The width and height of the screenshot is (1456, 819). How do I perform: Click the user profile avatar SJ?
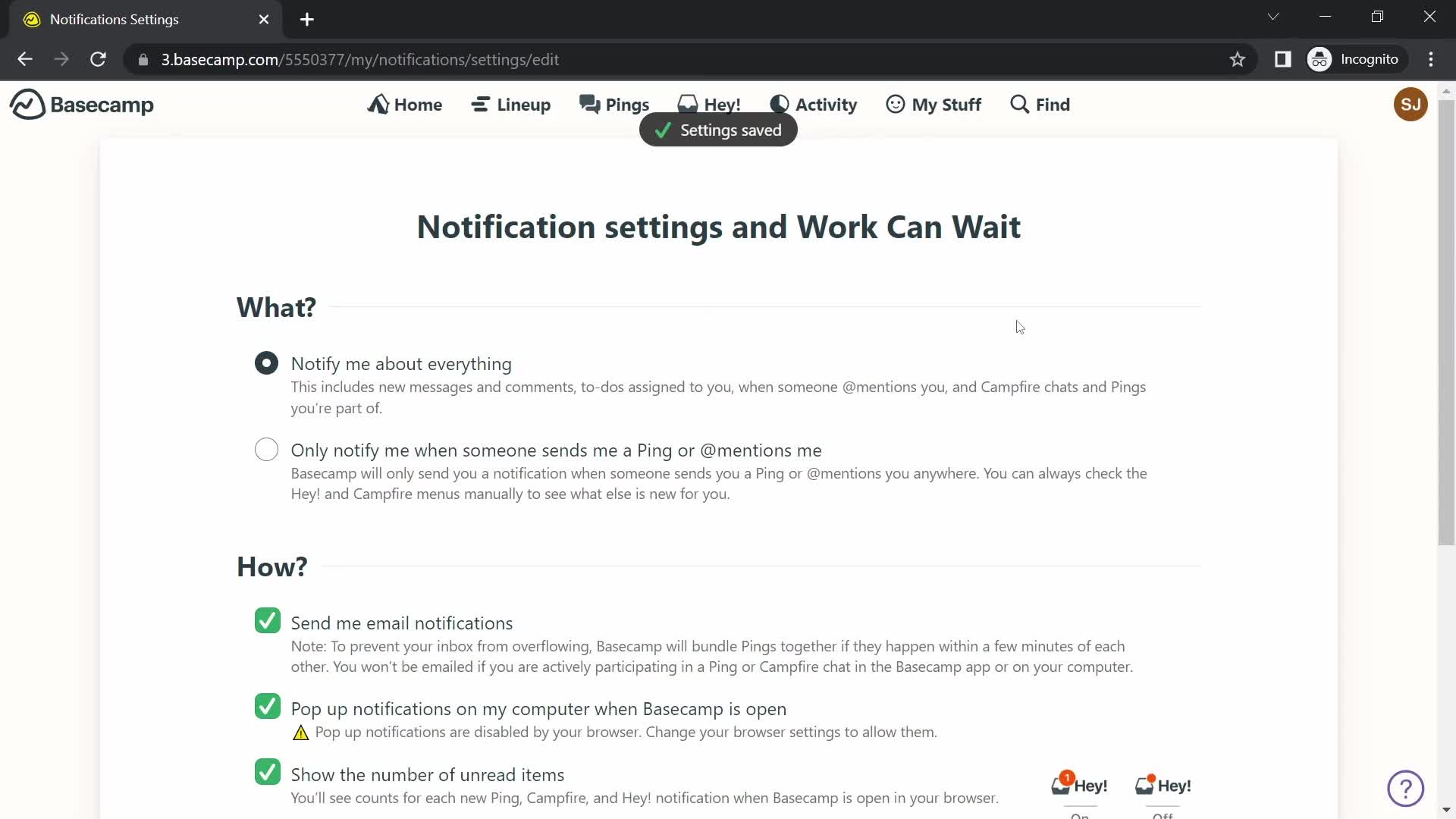point(1409,104)
